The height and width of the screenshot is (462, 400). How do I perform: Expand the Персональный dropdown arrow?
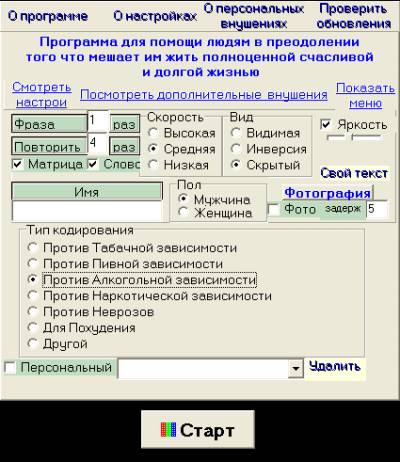[x=295, y=368]
